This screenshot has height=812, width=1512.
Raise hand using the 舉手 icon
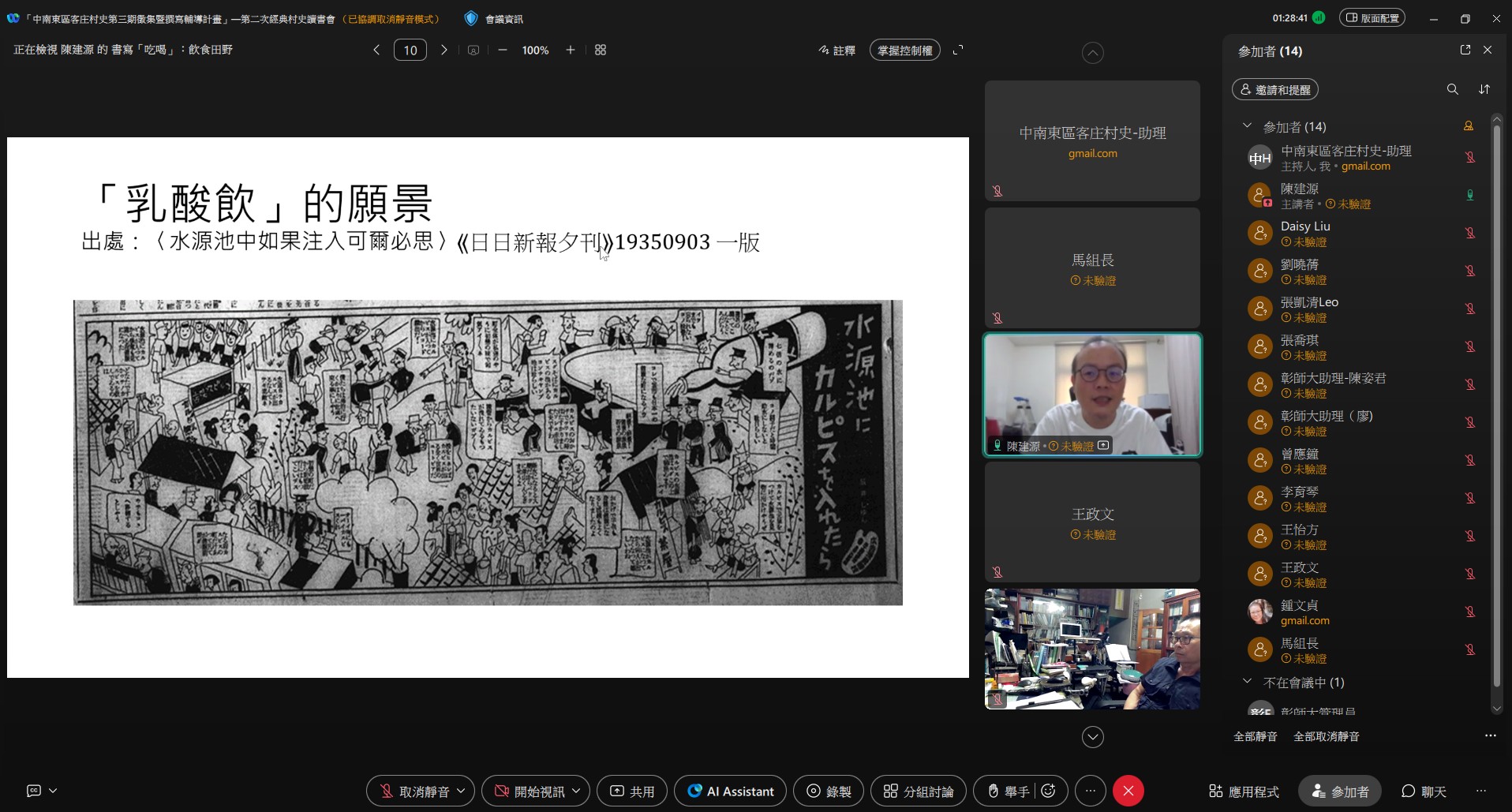1012,791
